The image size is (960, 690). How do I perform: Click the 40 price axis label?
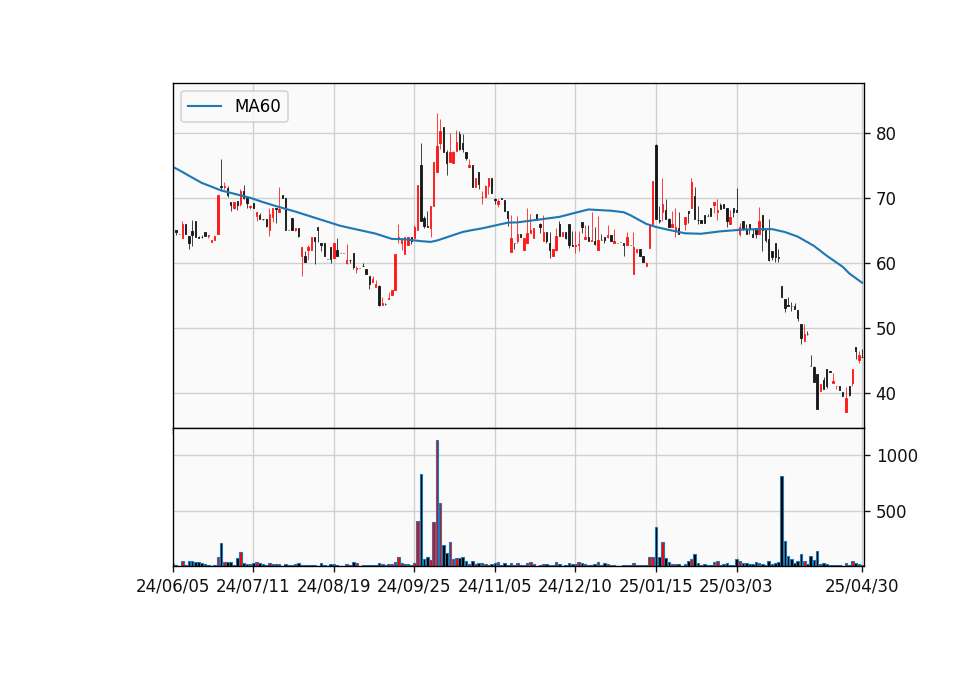tap(885, 394)
